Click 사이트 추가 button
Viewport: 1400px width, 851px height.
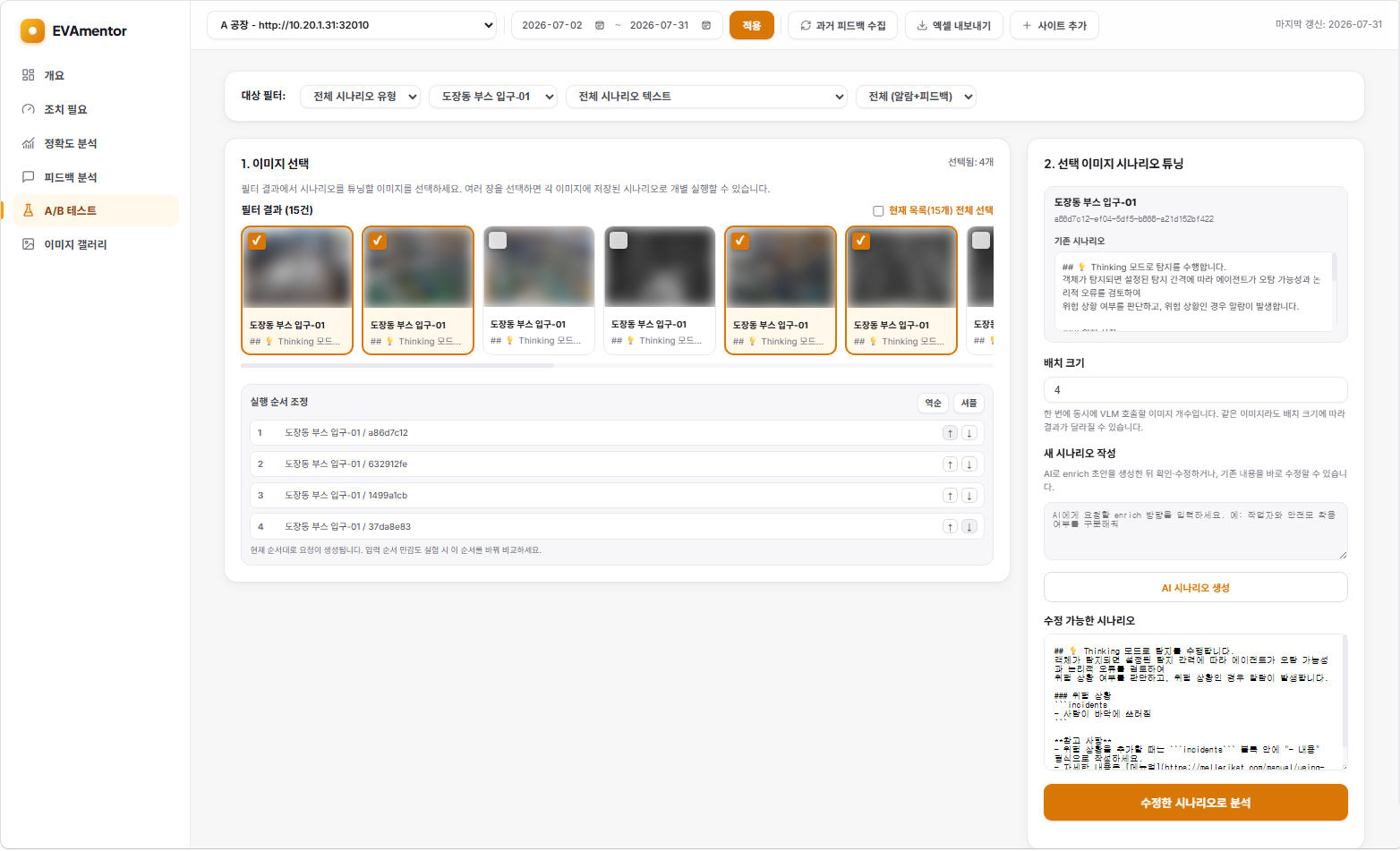[1054, 25]
